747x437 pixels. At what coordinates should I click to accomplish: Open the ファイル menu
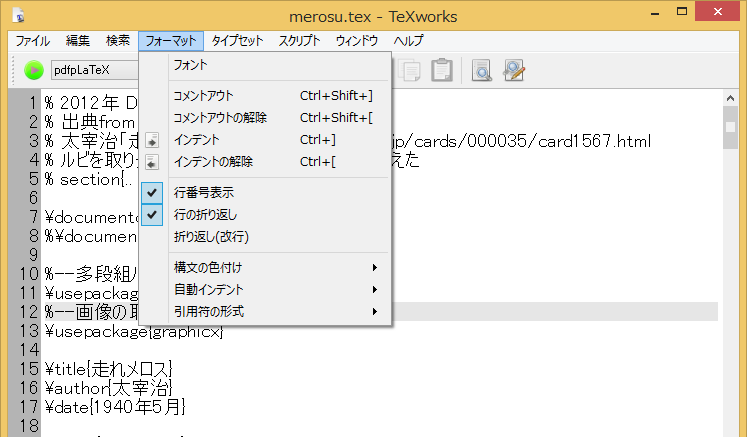pyautogui.click(x=33, y=41)
